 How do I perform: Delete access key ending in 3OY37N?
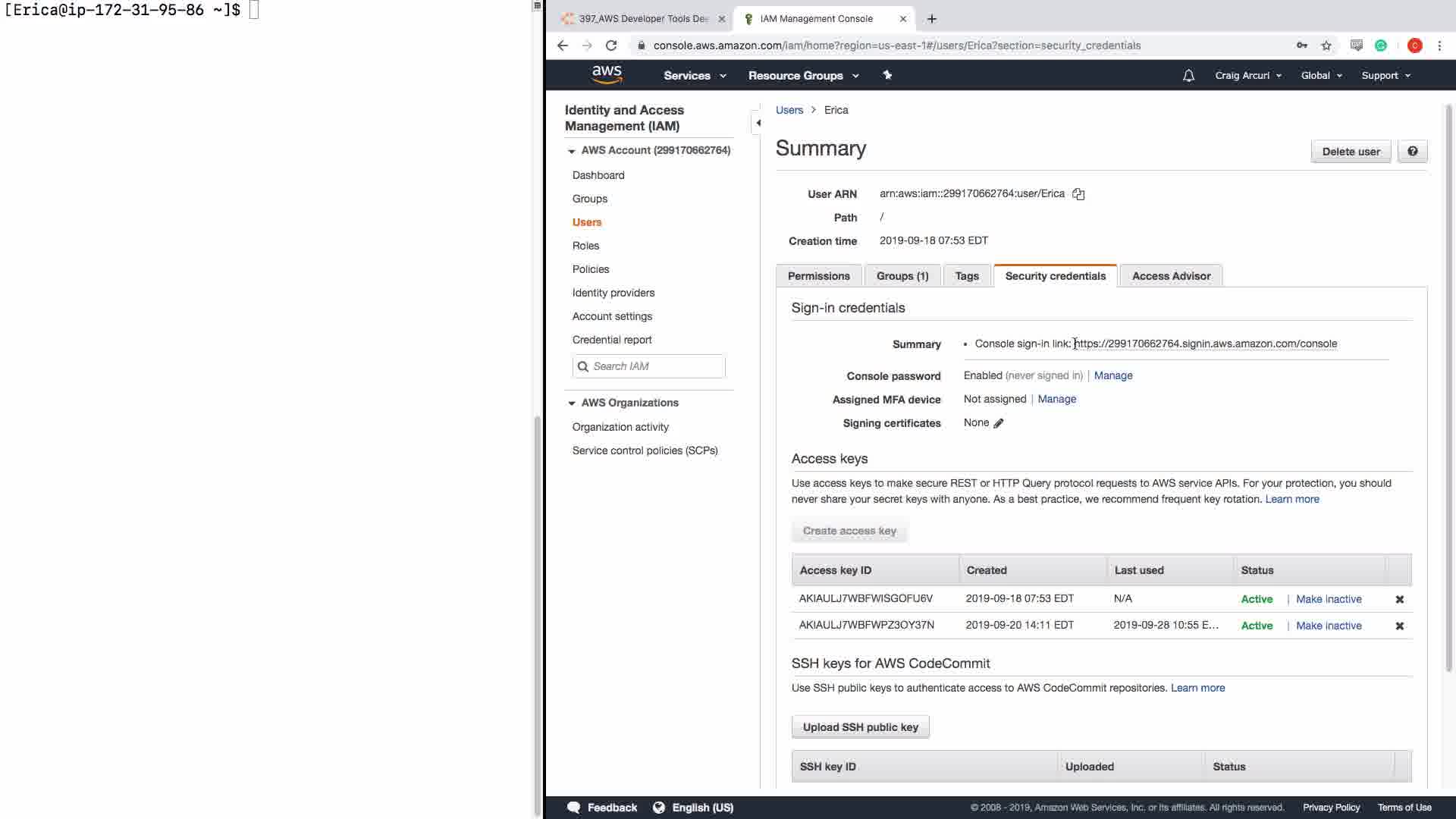[1399, 626]
